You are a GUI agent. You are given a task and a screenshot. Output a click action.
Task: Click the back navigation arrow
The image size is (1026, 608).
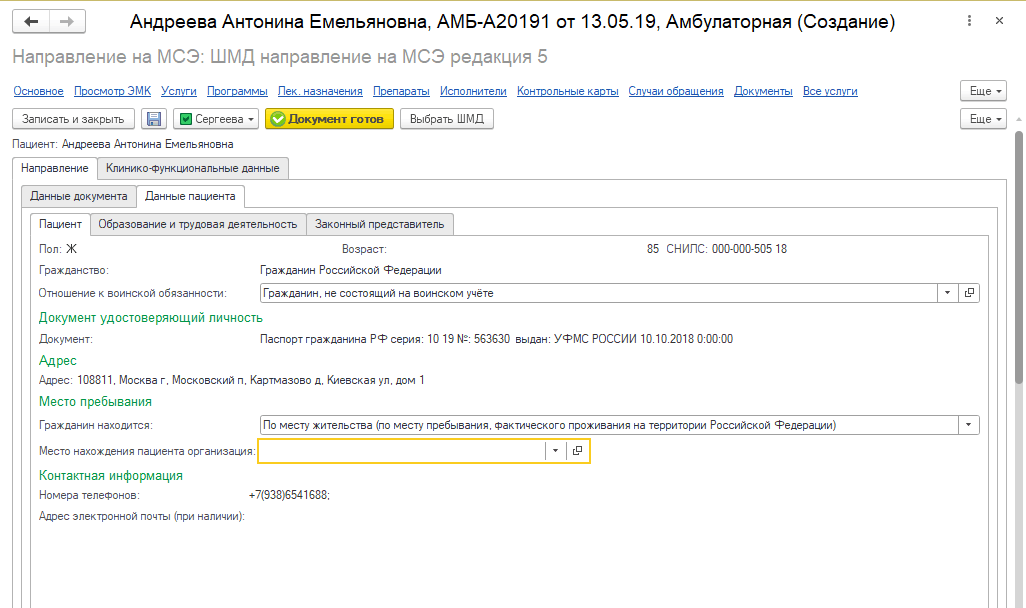(x=31, y=21)
